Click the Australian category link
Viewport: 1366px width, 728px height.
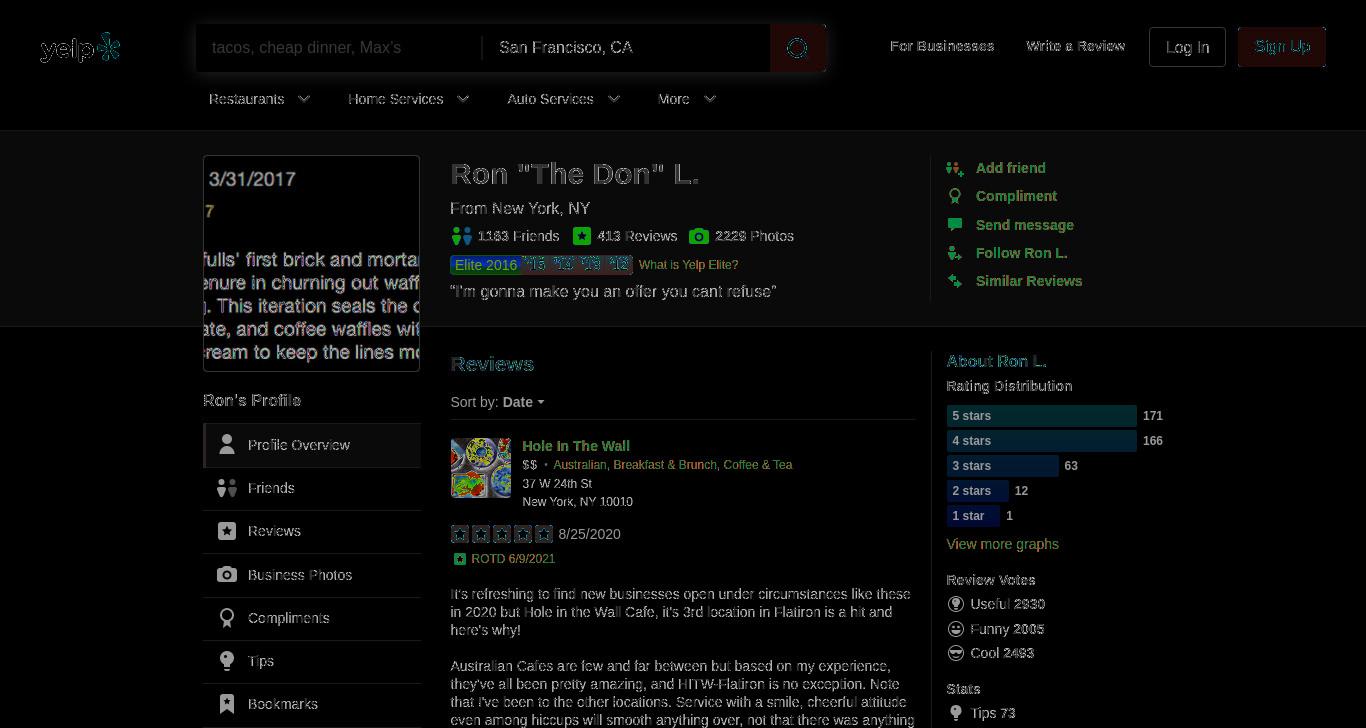579,465
